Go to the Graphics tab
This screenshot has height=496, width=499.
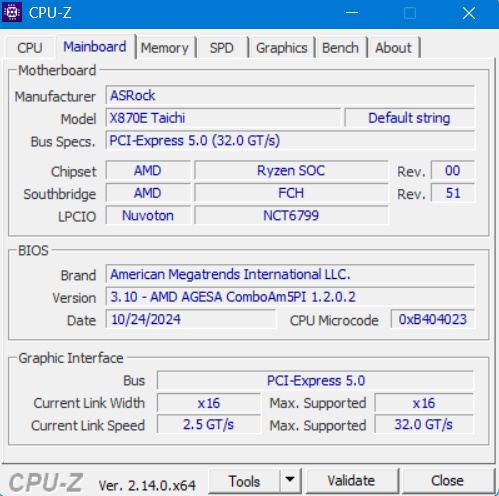(282, 48)
